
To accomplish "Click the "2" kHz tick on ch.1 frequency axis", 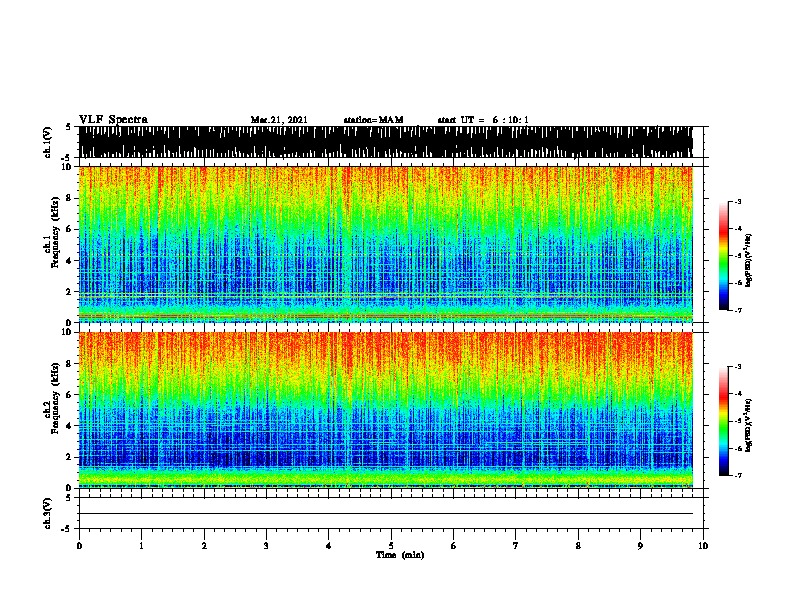I will 70,291.
